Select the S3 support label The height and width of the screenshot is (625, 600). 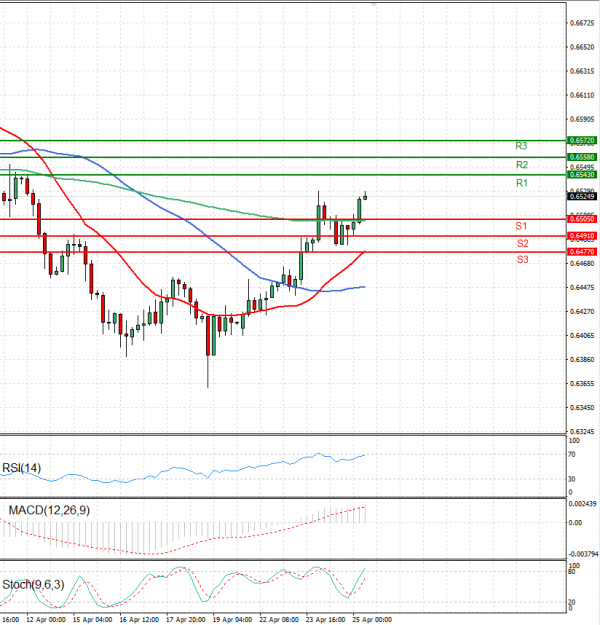pyautogui.click(x=523, y=259)
